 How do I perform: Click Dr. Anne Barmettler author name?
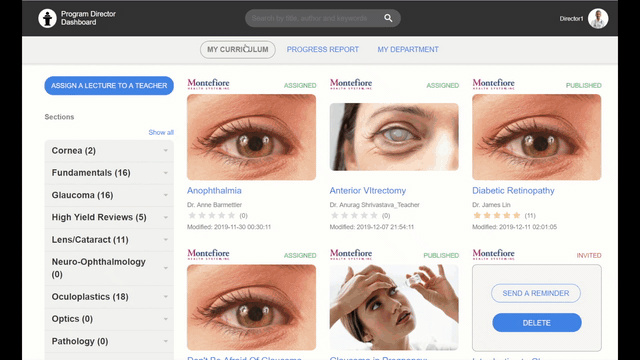coord(214,205)
